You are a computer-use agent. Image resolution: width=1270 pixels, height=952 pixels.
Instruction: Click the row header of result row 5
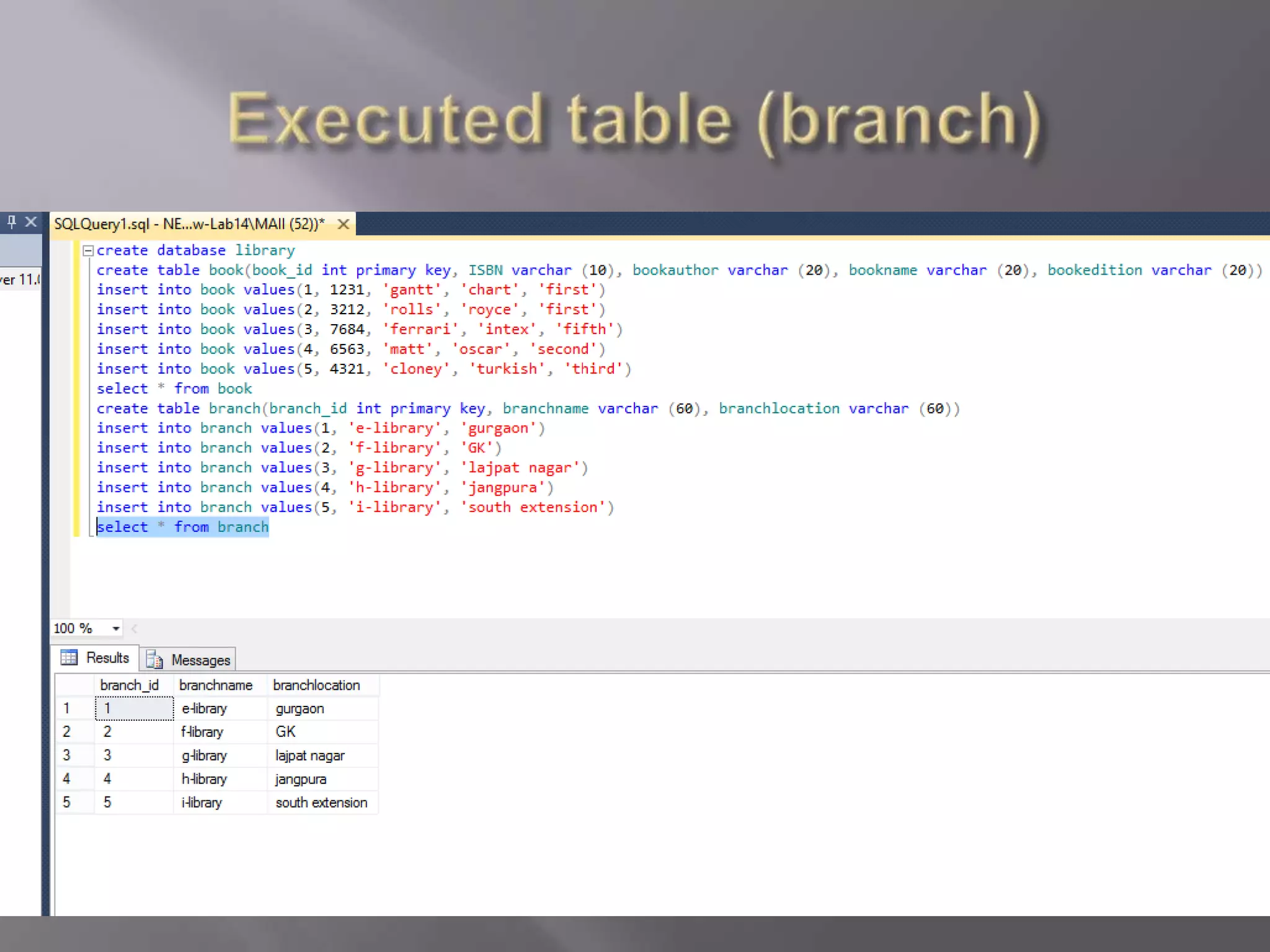[75, 803]
